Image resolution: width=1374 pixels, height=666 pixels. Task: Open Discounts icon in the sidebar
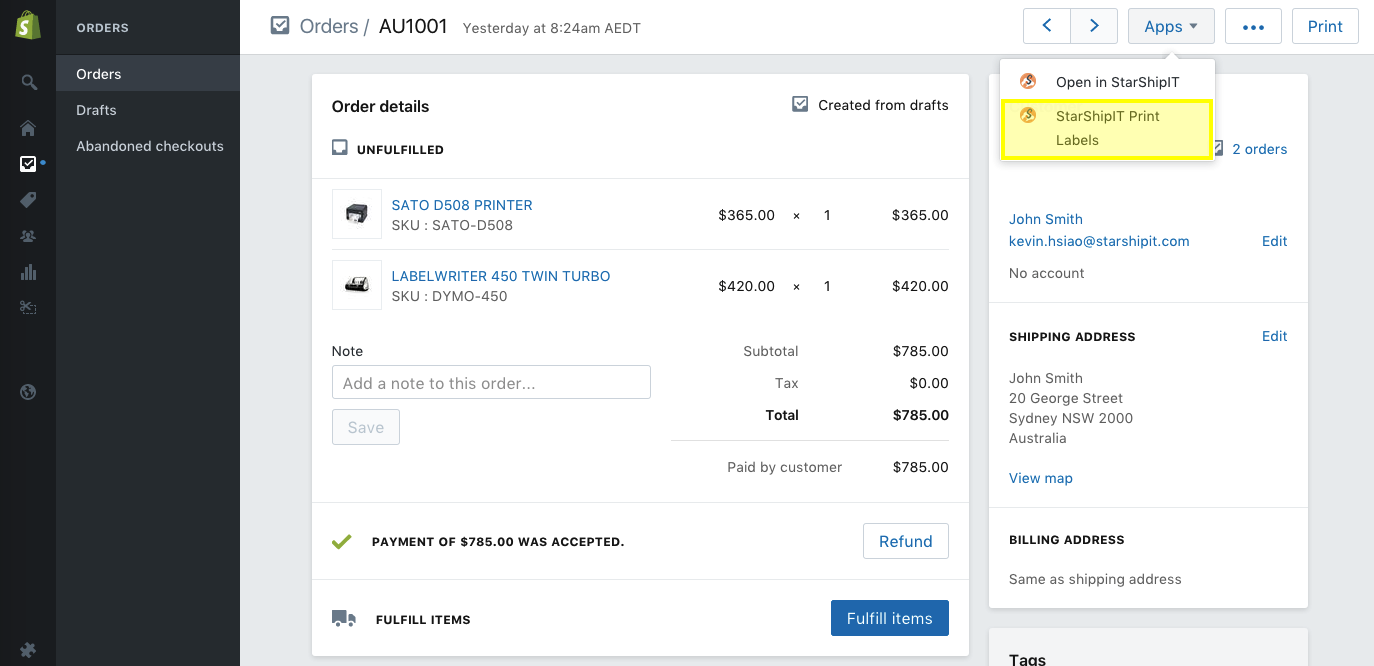click(28, 308)
